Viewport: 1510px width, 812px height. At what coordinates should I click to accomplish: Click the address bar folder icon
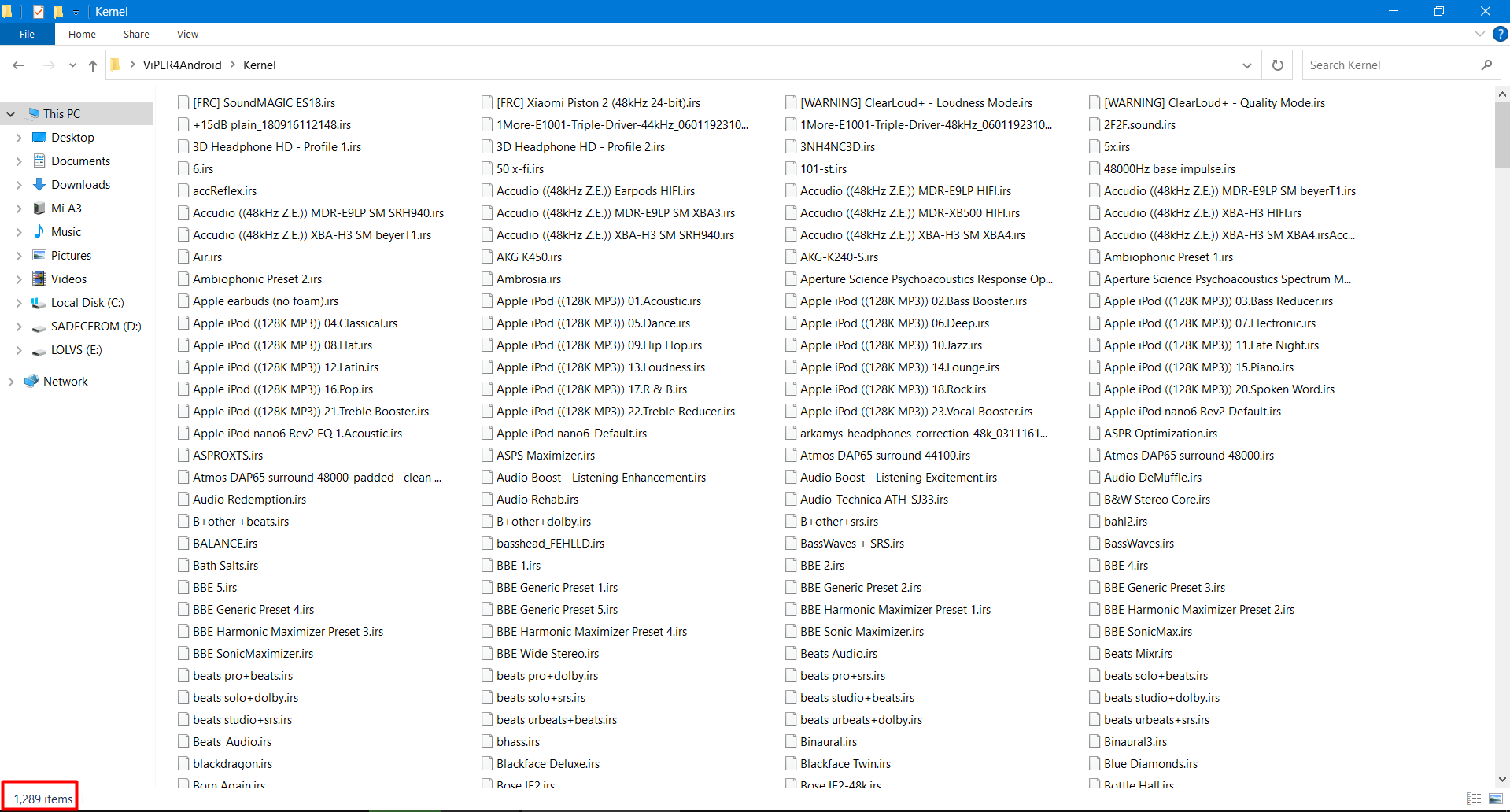pyautogui.click(x=116, y=65)
